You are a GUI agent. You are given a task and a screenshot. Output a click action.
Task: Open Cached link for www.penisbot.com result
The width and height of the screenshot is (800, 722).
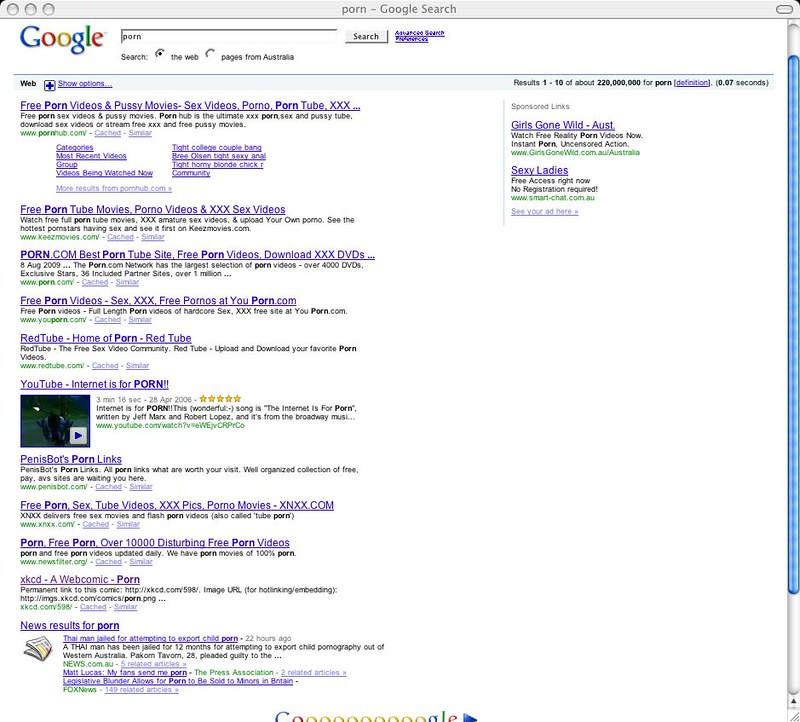coord(109,487)
